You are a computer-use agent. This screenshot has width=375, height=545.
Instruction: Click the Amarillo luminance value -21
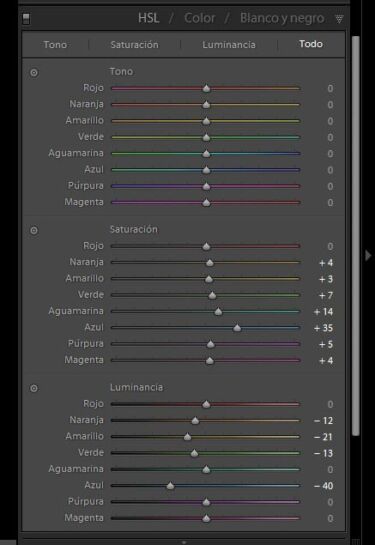click(x=323, y=437)
